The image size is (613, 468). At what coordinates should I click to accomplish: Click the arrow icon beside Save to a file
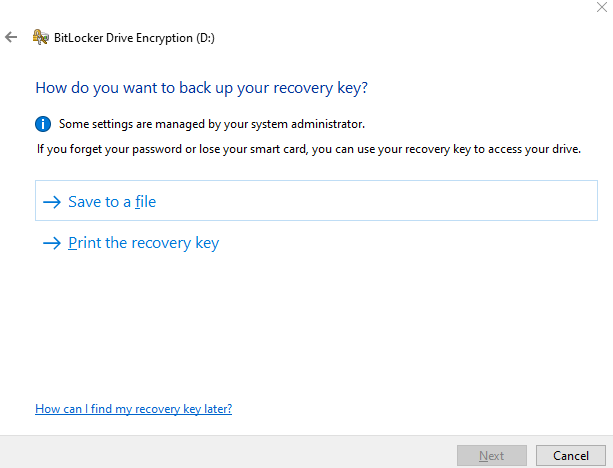pos(52,202)
